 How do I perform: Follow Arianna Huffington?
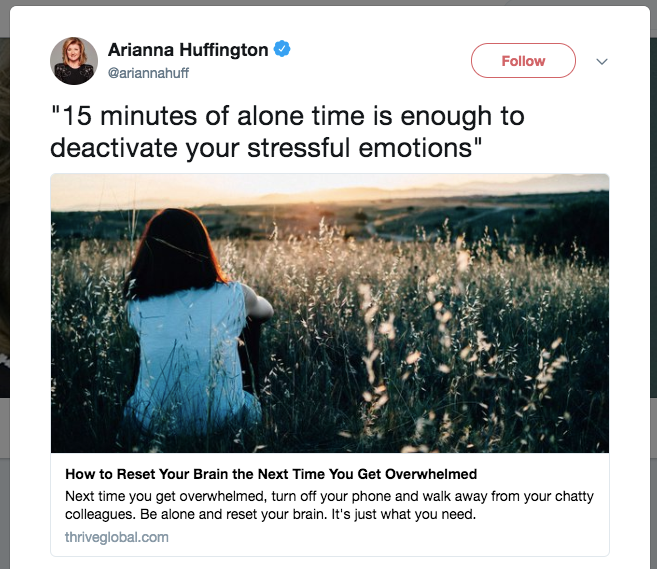(523, 61)
